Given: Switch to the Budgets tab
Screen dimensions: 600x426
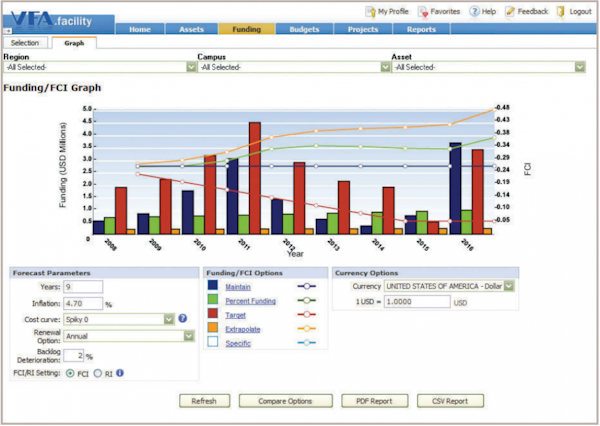Looking at the screenshot, I should click(x=304, y=30).
